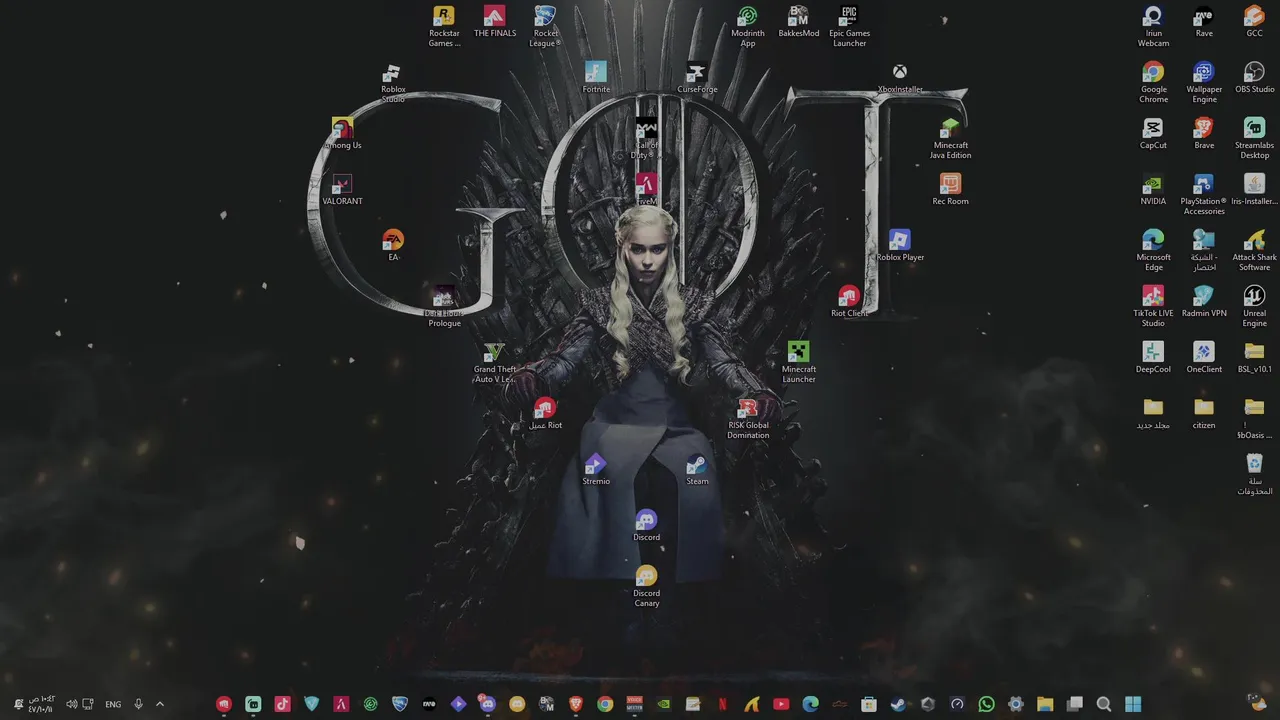Select the Brave desktop icon
The height and width of the screenshot is (720, 1280).
coord(1204,134)
